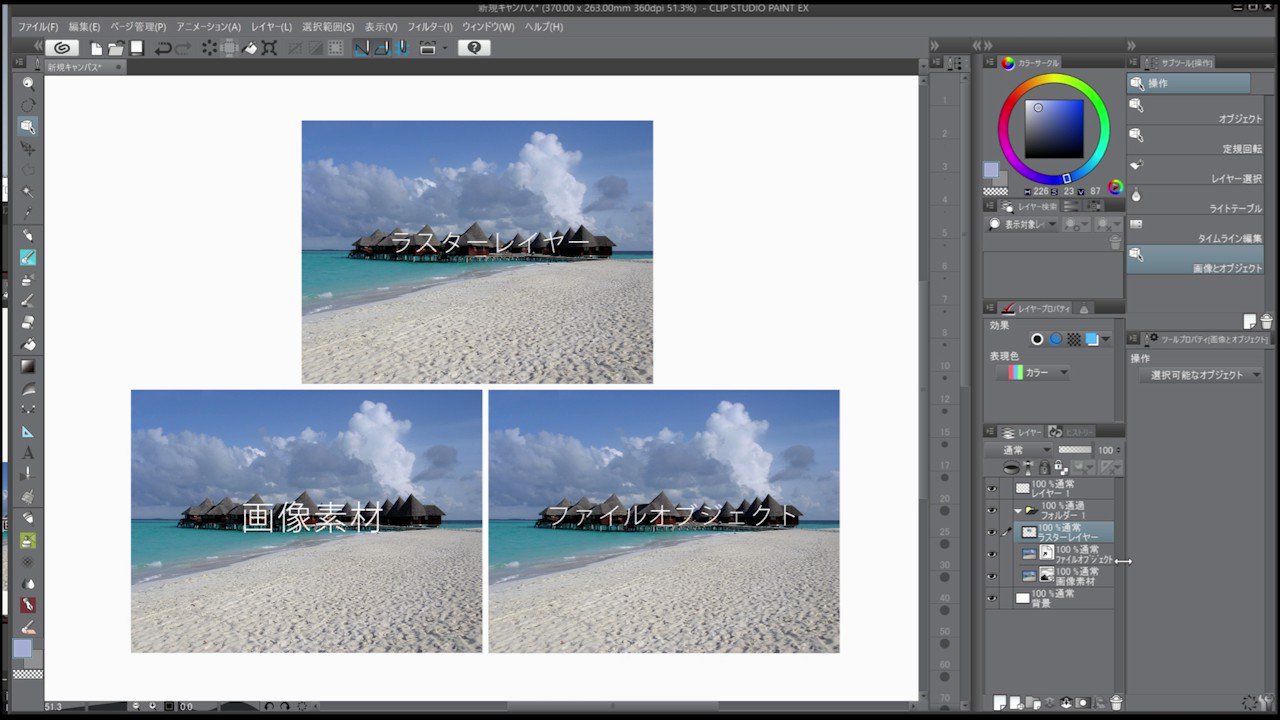
Task: Click the new layer folder icon
Action: [1033, 703]
